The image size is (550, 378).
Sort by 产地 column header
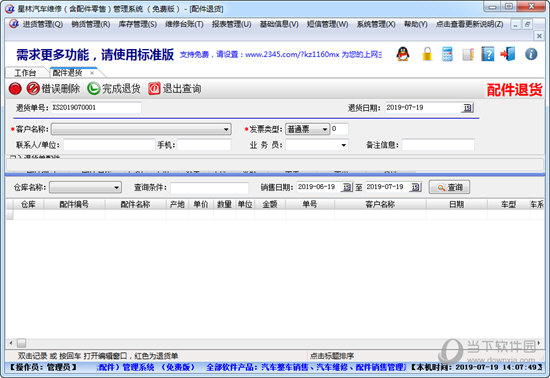177,204
